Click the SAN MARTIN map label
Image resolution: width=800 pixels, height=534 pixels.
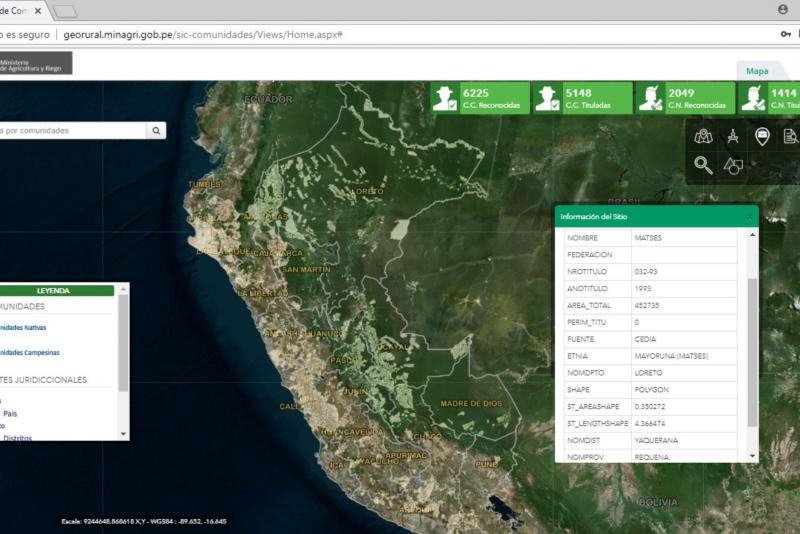pyautogui.click(x=306, y=269)
